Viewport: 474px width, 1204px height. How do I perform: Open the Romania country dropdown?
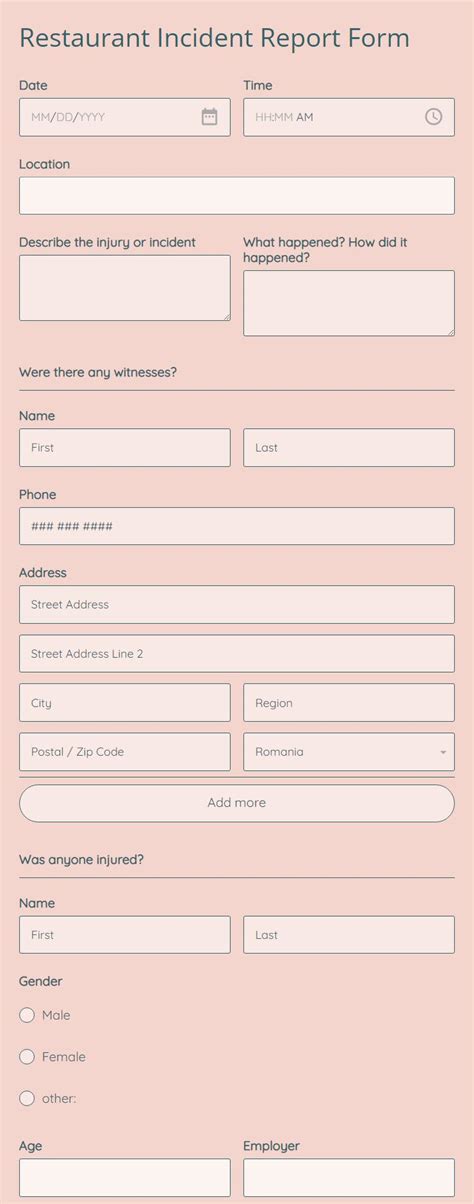coord(349,752)
